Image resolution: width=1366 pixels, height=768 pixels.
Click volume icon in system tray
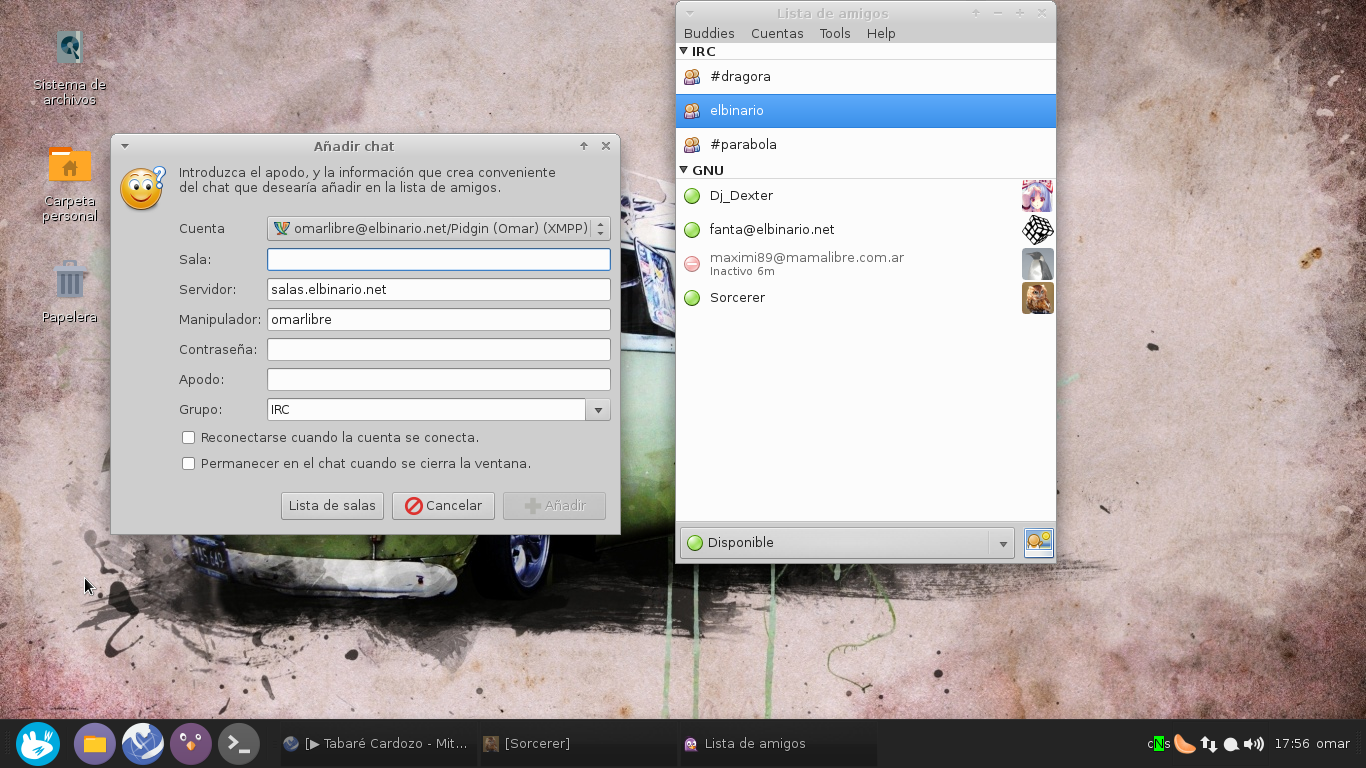pyautogui.click(x=1254, y=744)
